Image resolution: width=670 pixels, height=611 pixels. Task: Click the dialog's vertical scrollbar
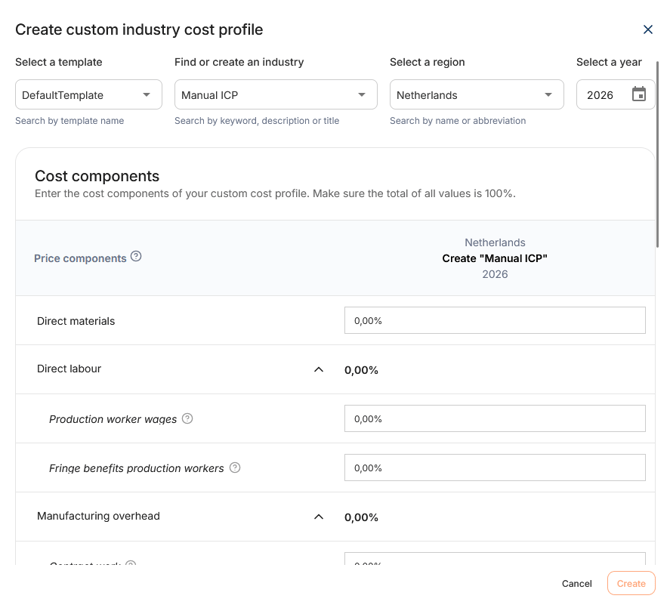[657, 154]
